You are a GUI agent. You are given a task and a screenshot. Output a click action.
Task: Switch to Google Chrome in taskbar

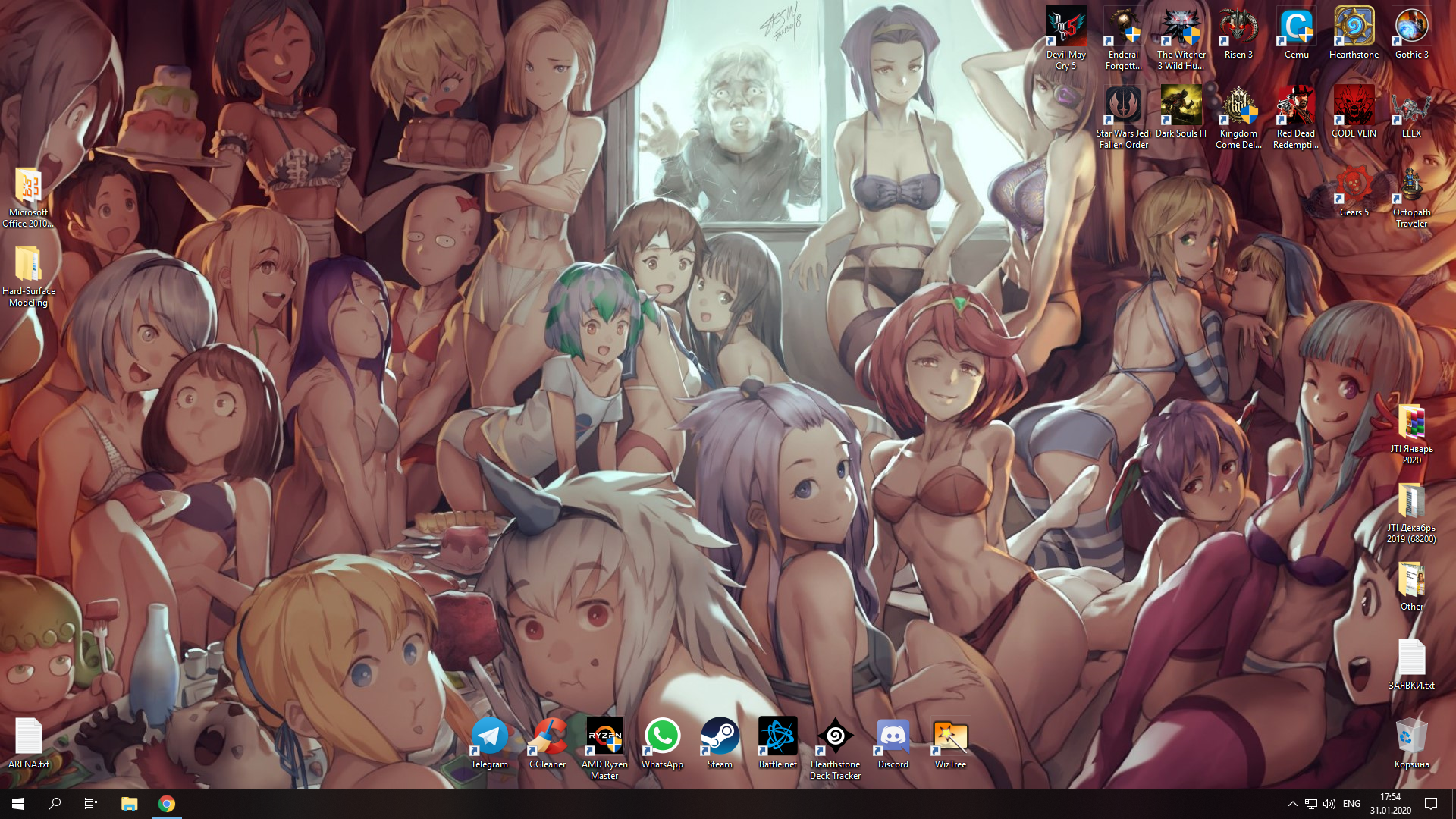click(167, 804)
